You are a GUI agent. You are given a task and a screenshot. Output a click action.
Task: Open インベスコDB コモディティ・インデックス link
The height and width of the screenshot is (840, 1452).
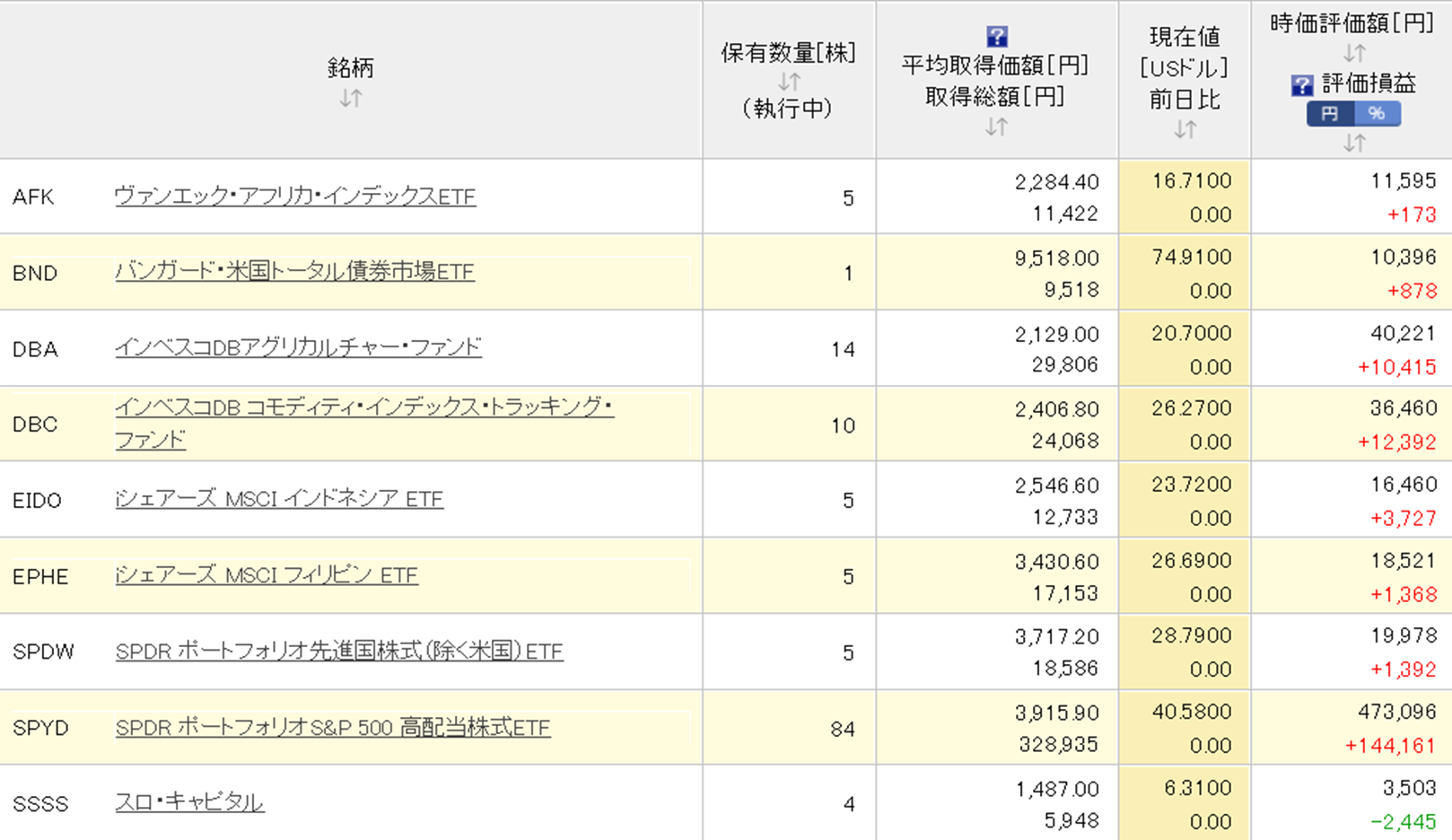[363, 407]
